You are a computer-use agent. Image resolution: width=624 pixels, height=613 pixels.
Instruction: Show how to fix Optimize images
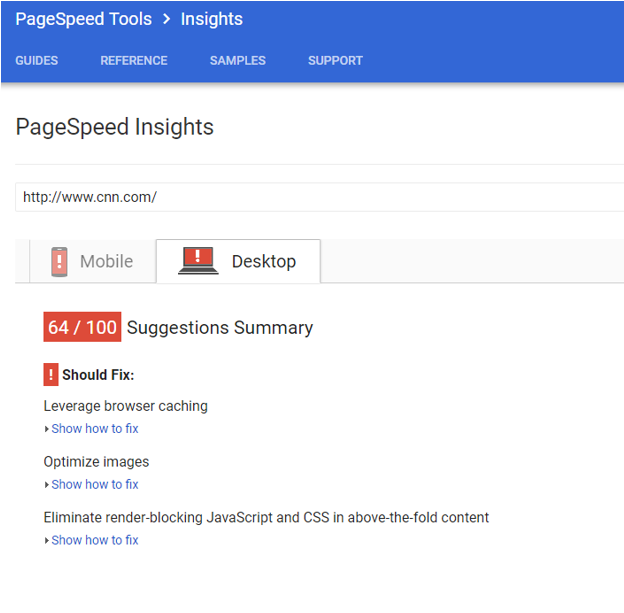pos(95,484)
